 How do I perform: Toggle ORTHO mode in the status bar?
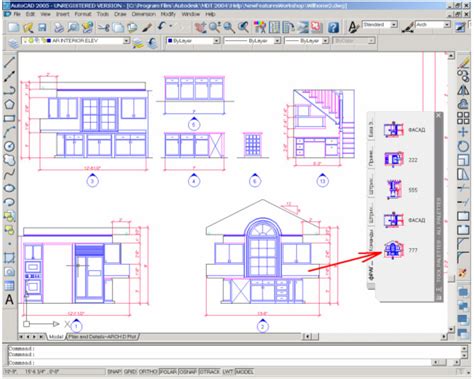148,371
